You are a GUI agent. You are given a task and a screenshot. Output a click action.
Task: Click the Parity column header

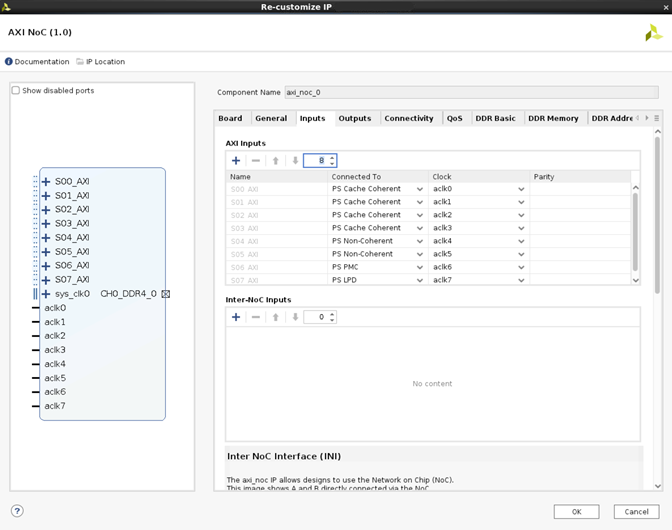click(580, 177)
